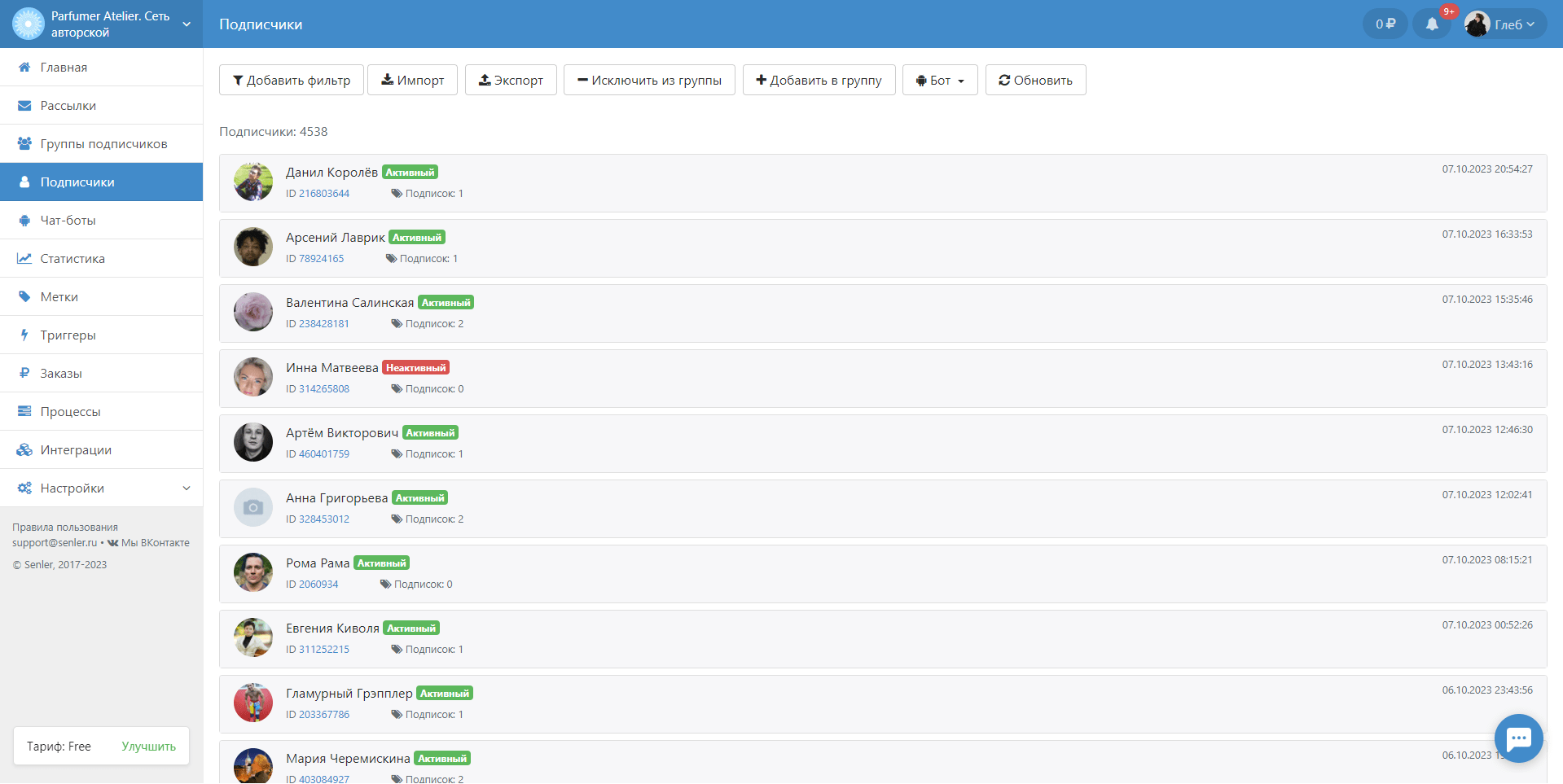Click Валентина Салинская's avatar
Viewport: 1563px width, 784px height.
tap(253, 312)
